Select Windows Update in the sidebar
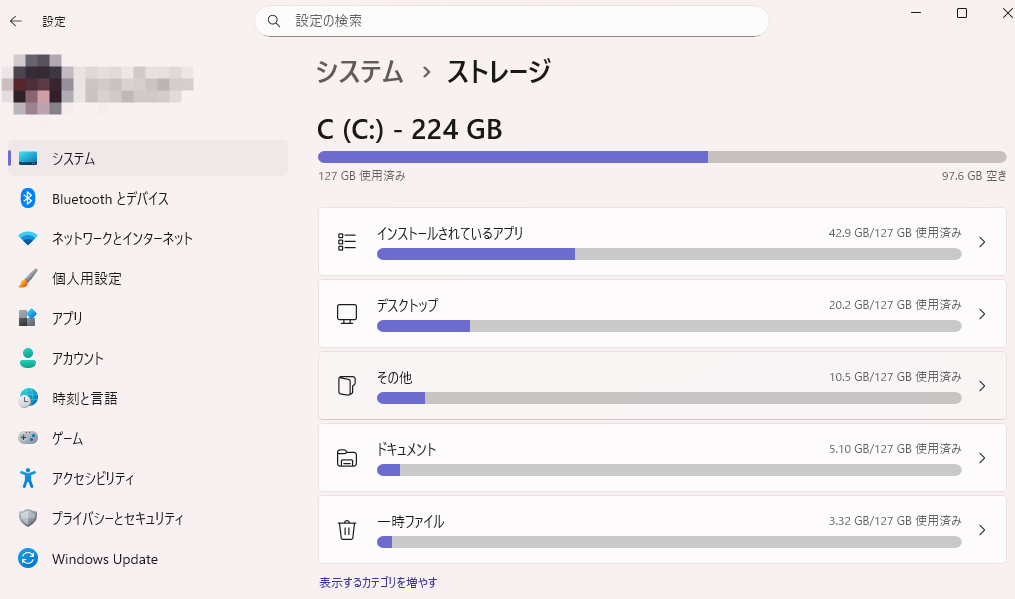Screen dimensions: 1015x599 (x=103, y=559)
